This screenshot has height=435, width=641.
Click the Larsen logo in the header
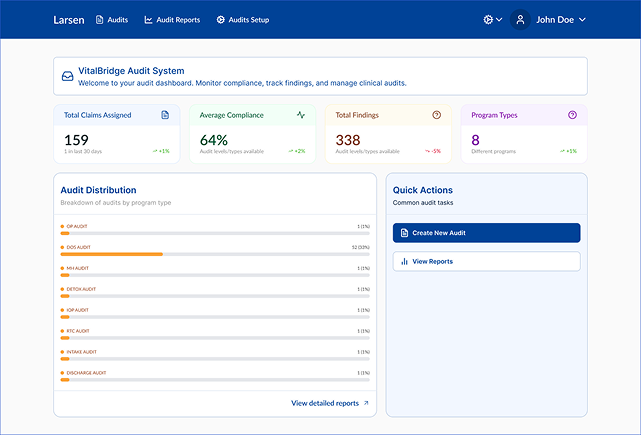(x=69, y=19)
